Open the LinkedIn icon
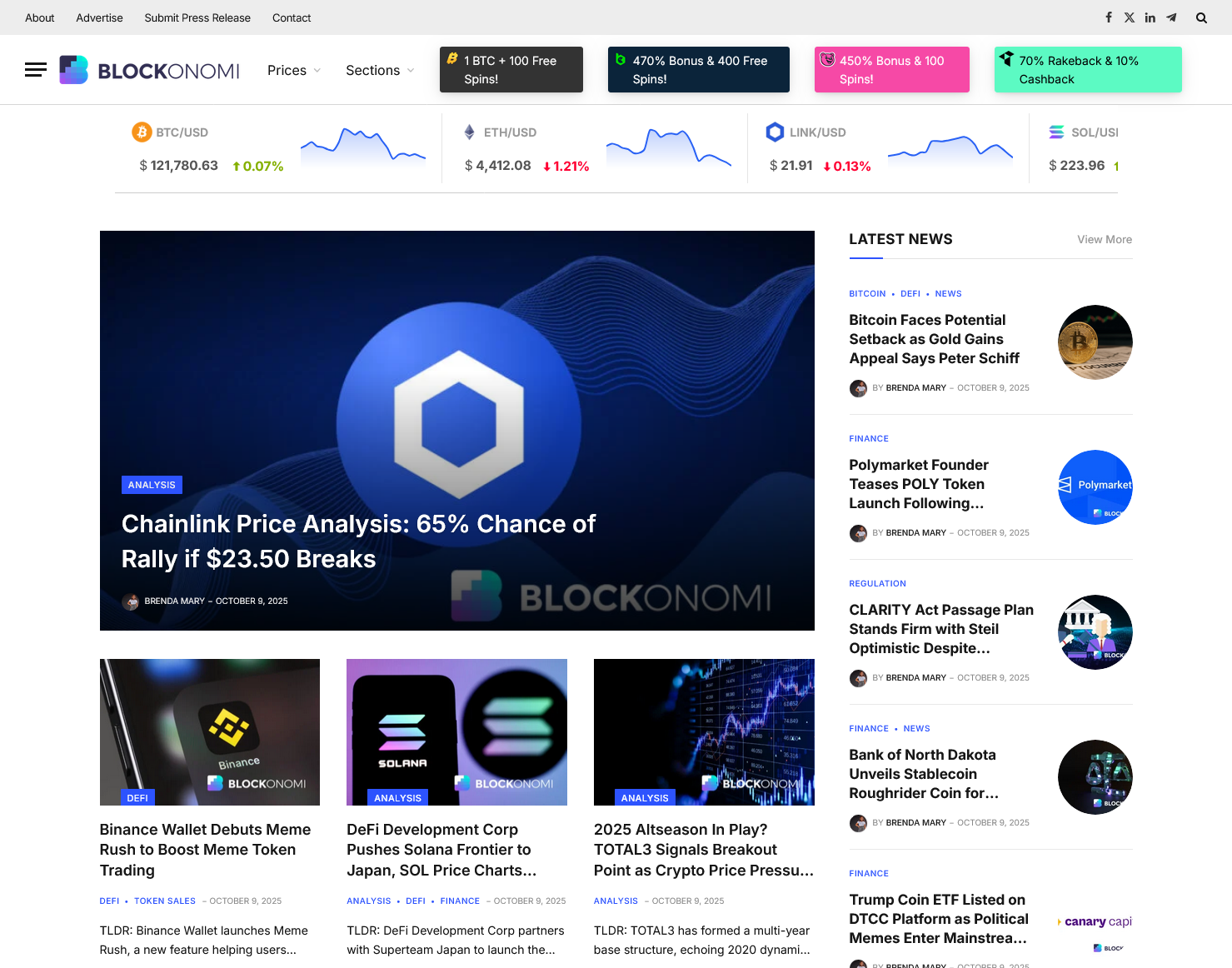This screenshot has width=1232, height=968. 1150,17
